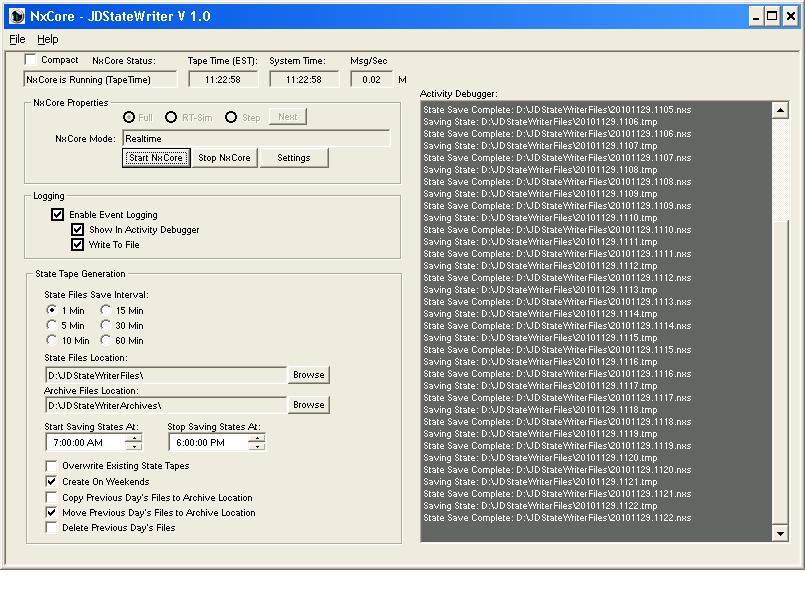Open the Help menu
Viewport: 805px width, 600px height.
click(48, 39)
